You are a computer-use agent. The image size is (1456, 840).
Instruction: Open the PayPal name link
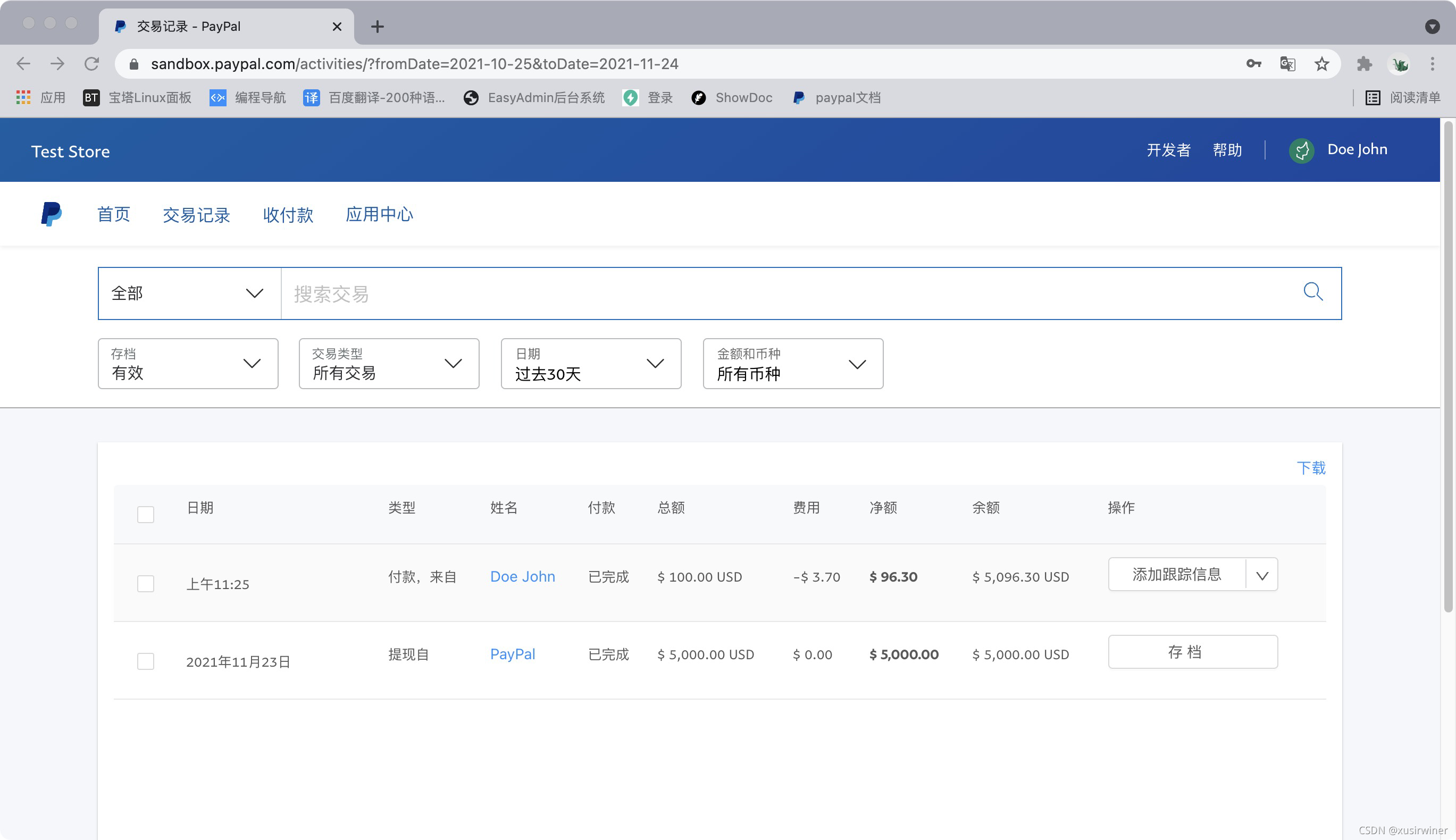pyautogui.click(x=513, y=654)
